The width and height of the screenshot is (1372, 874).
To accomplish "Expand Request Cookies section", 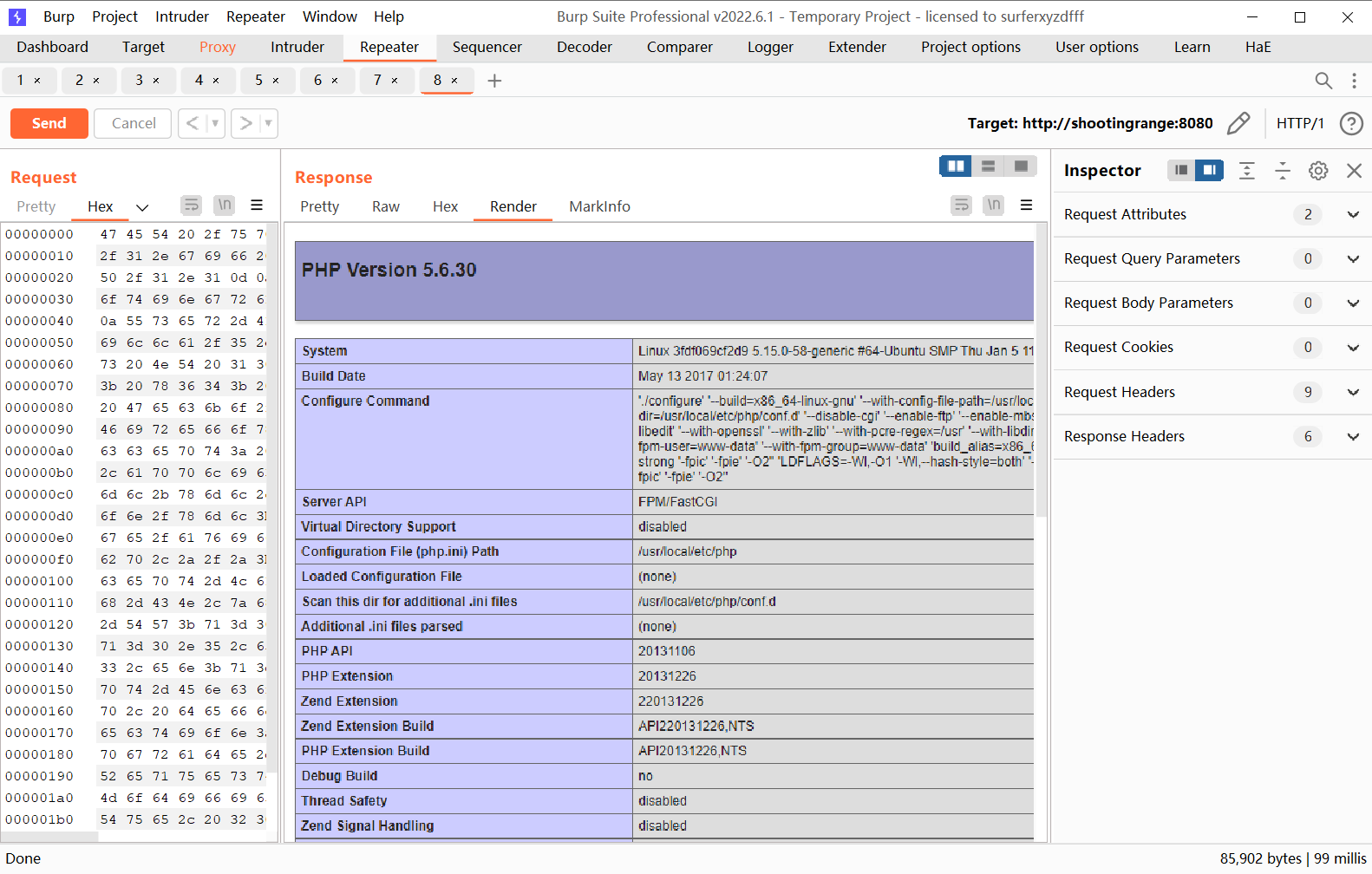I will point(1353,348).
